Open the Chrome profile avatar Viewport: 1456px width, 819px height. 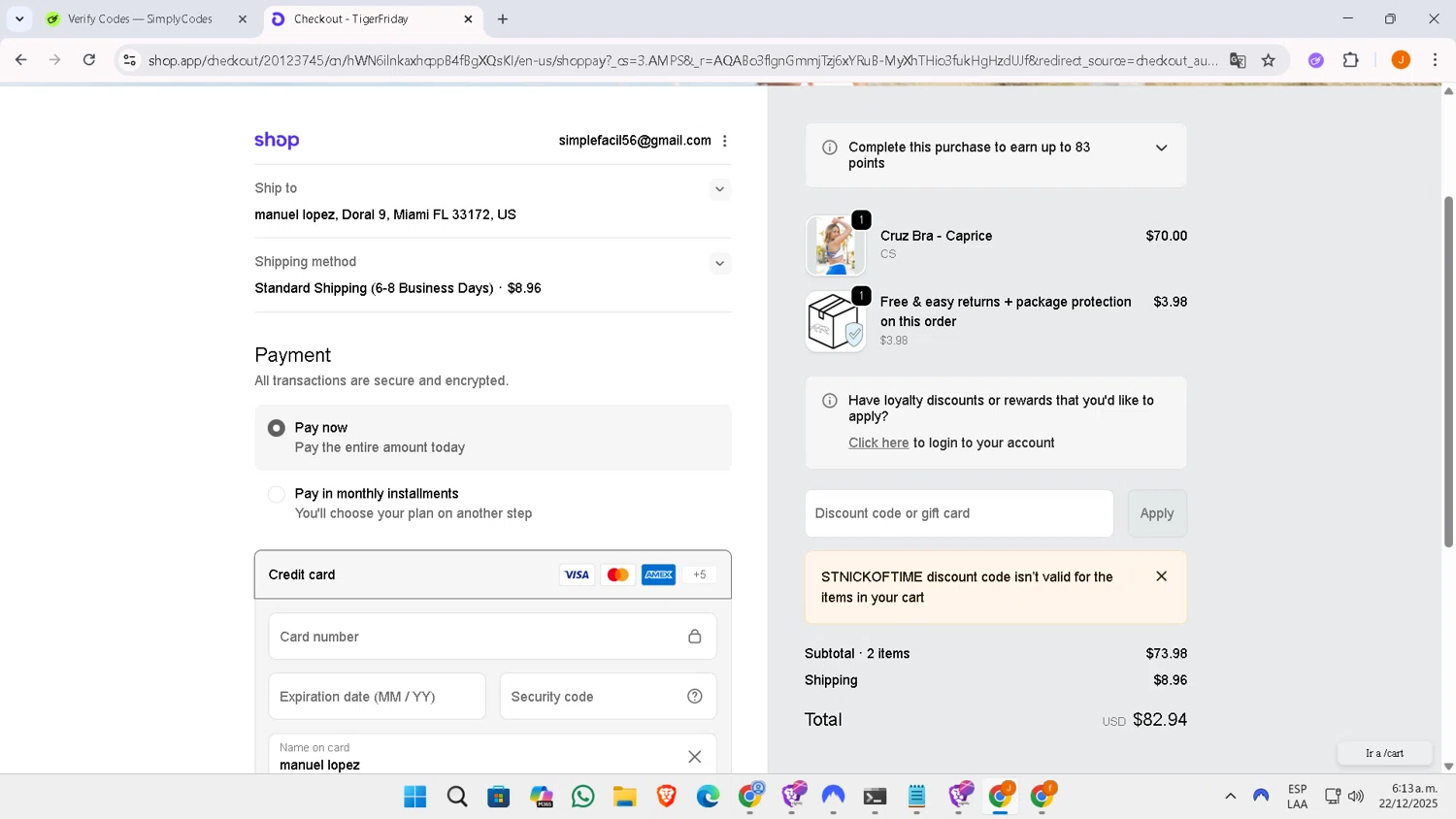1401,60
